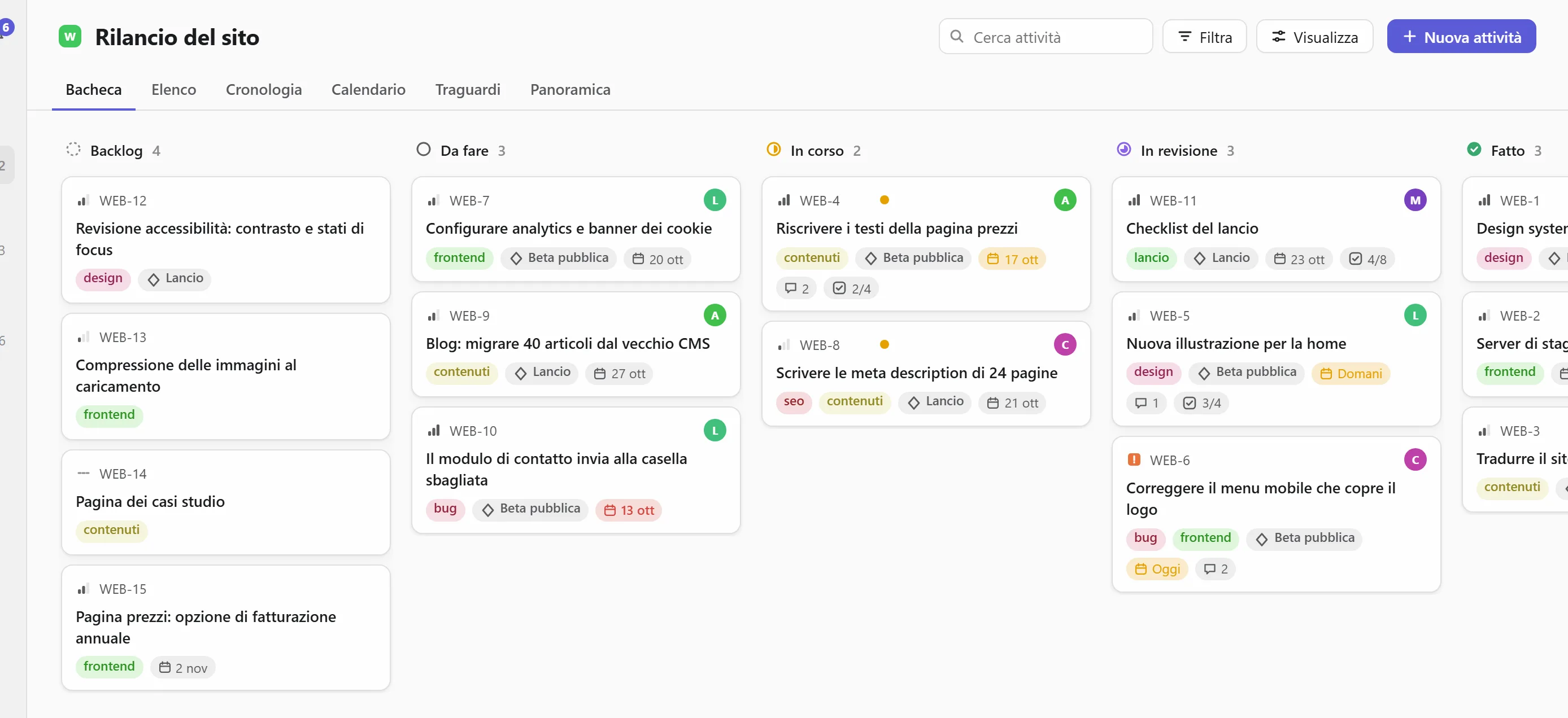
Task: Click the Nuova attività button
Action: click(1461, 37)
